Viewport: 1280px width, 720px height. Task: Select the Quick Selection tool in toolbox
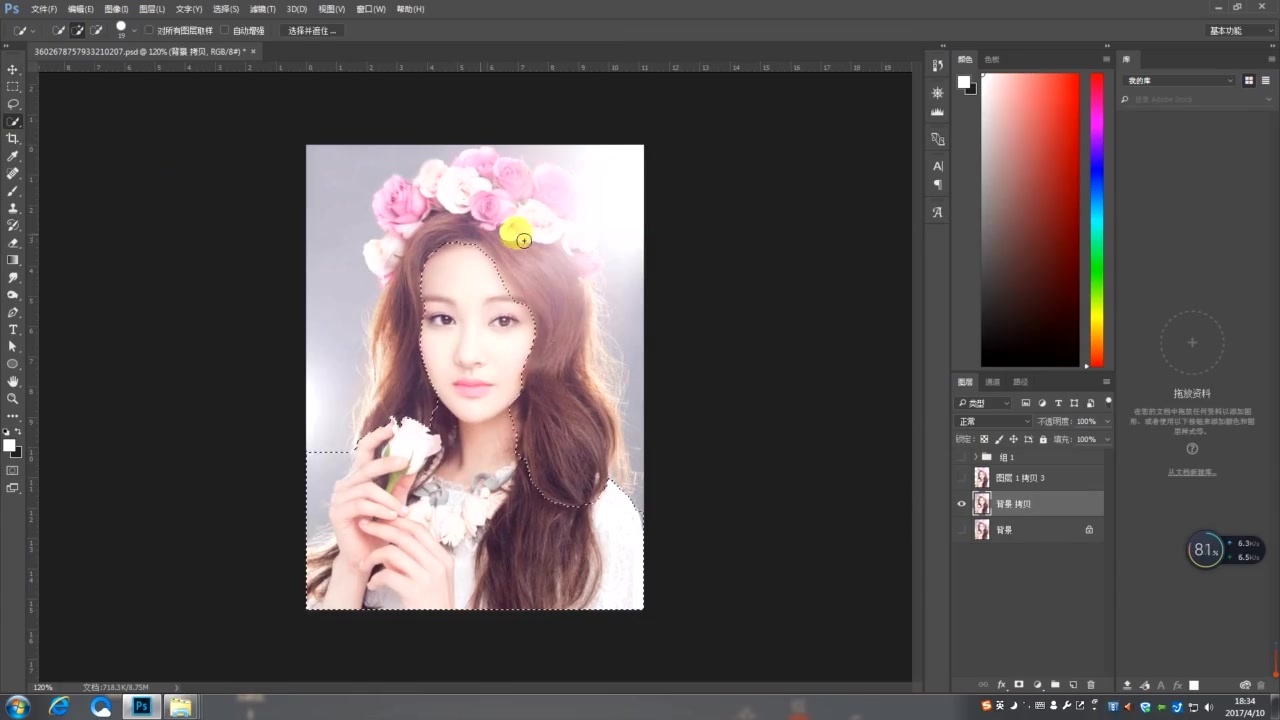(x=13, y=121)
